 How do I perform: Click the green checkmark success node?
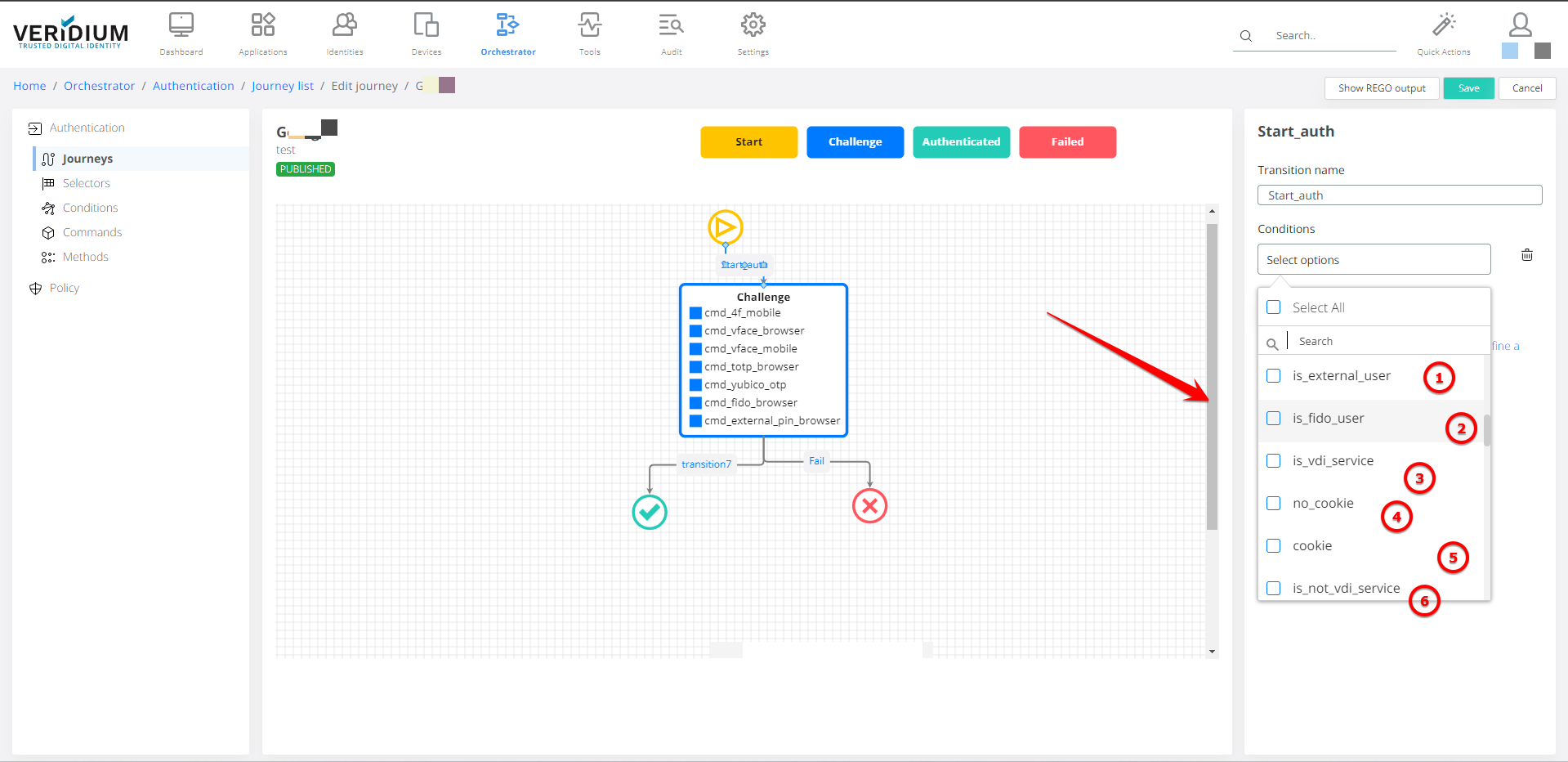tap(650, 512)
